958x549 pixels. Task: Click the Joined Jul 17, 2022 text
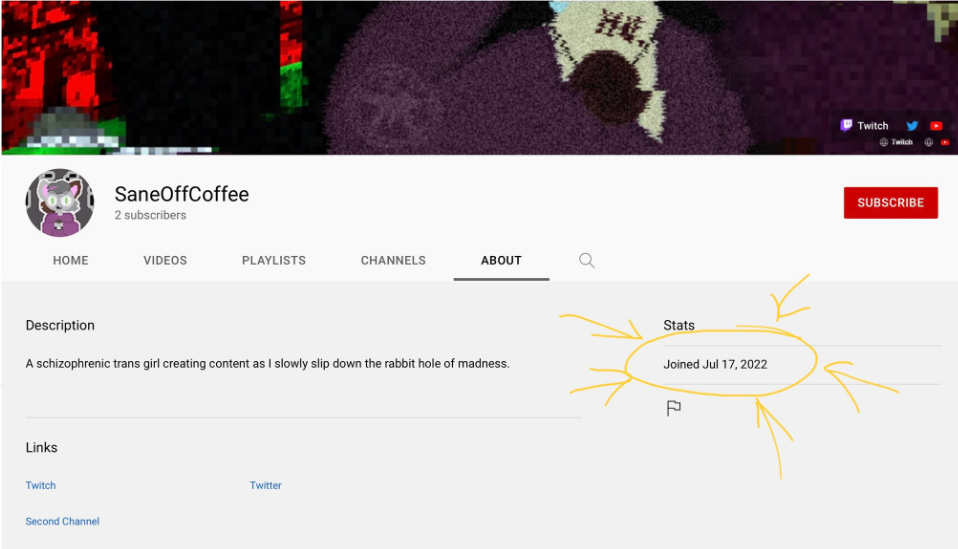click(715, 365)
